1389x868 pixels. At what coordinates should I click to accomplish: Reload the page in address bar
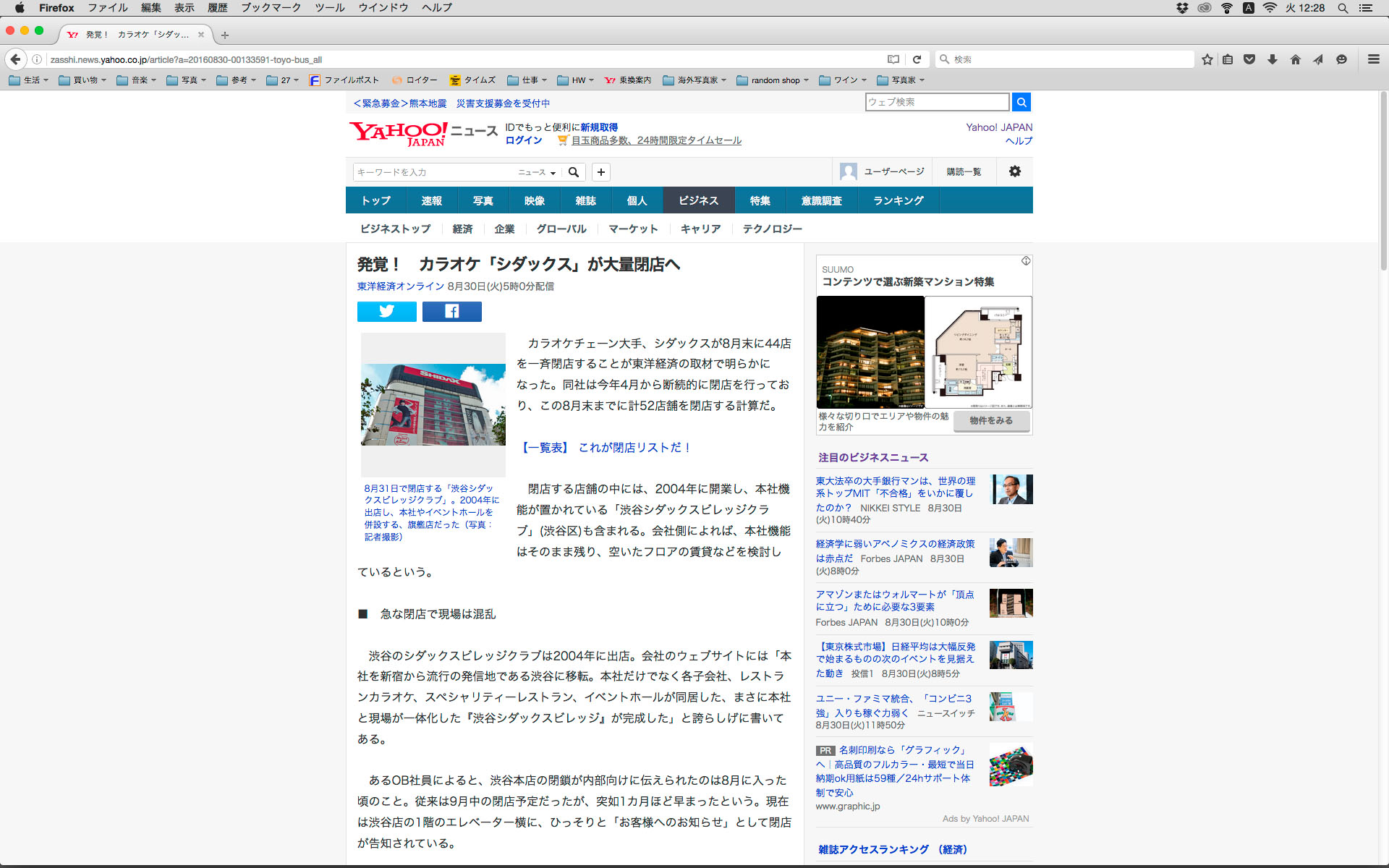(917, 59)
